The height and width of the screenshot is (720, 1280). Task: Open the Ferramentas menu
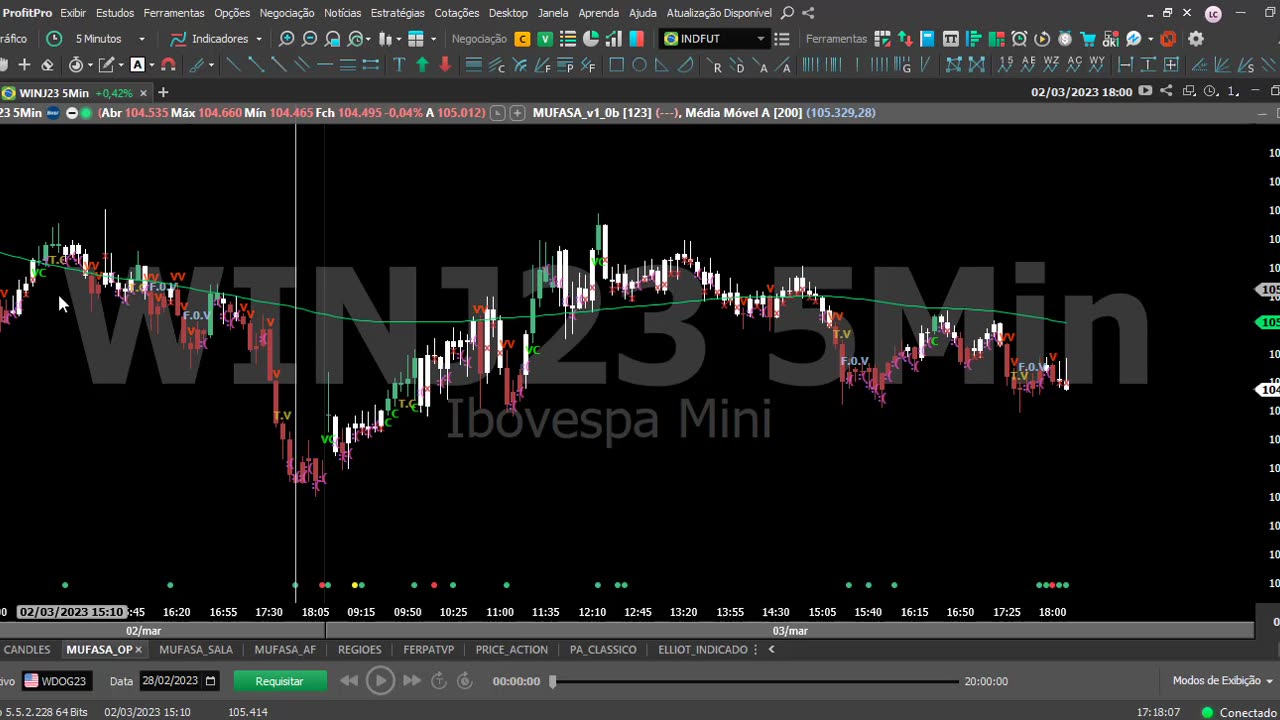pos(174,13)
